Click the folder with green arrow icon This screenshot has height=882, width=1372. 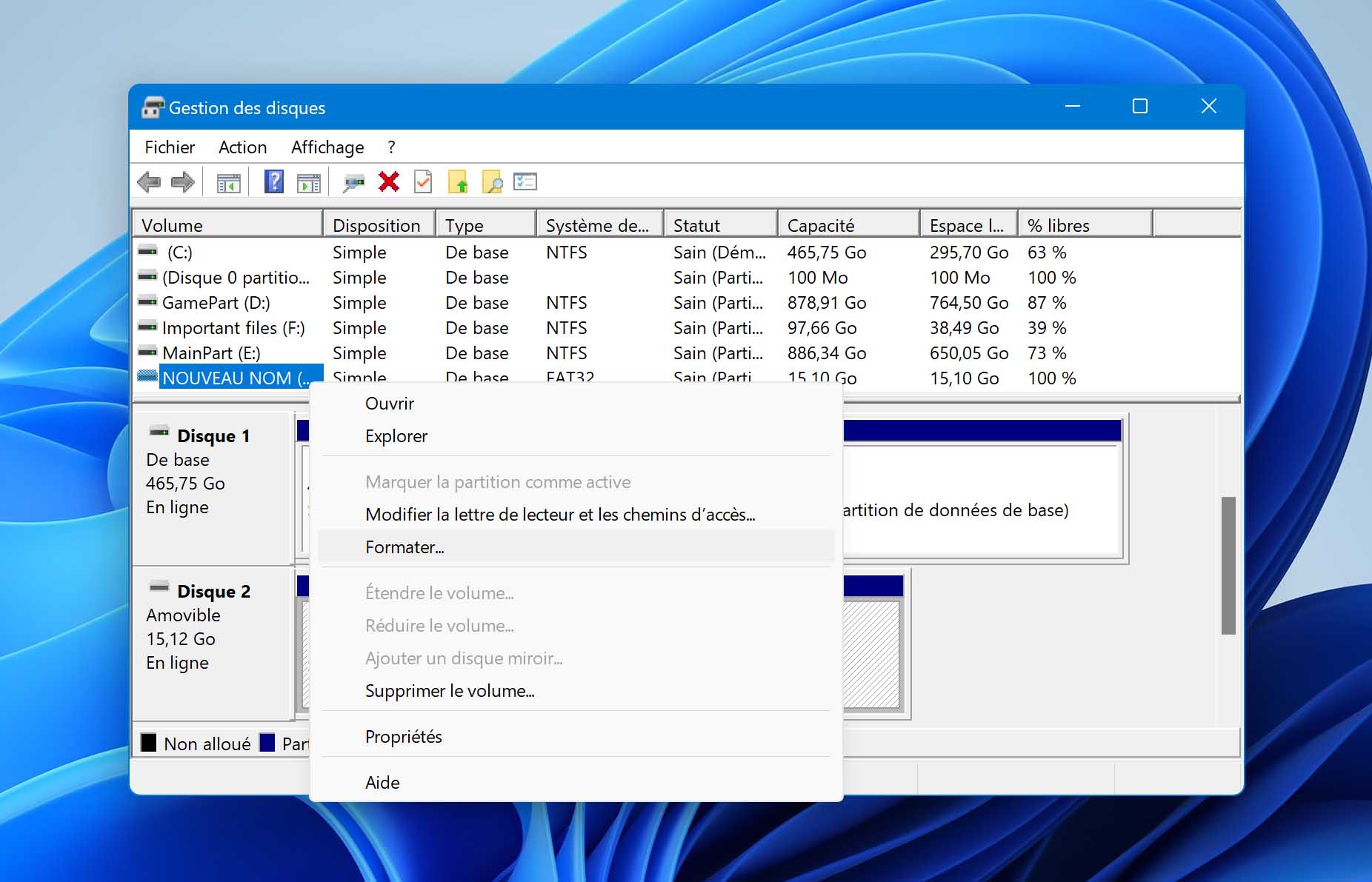point(458,182)
